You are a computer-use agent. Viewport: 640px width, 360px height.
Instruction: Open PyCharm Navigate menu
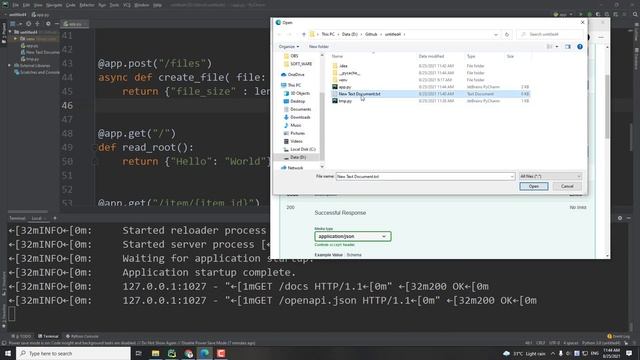pyautogui.click(x=54, y=5)
